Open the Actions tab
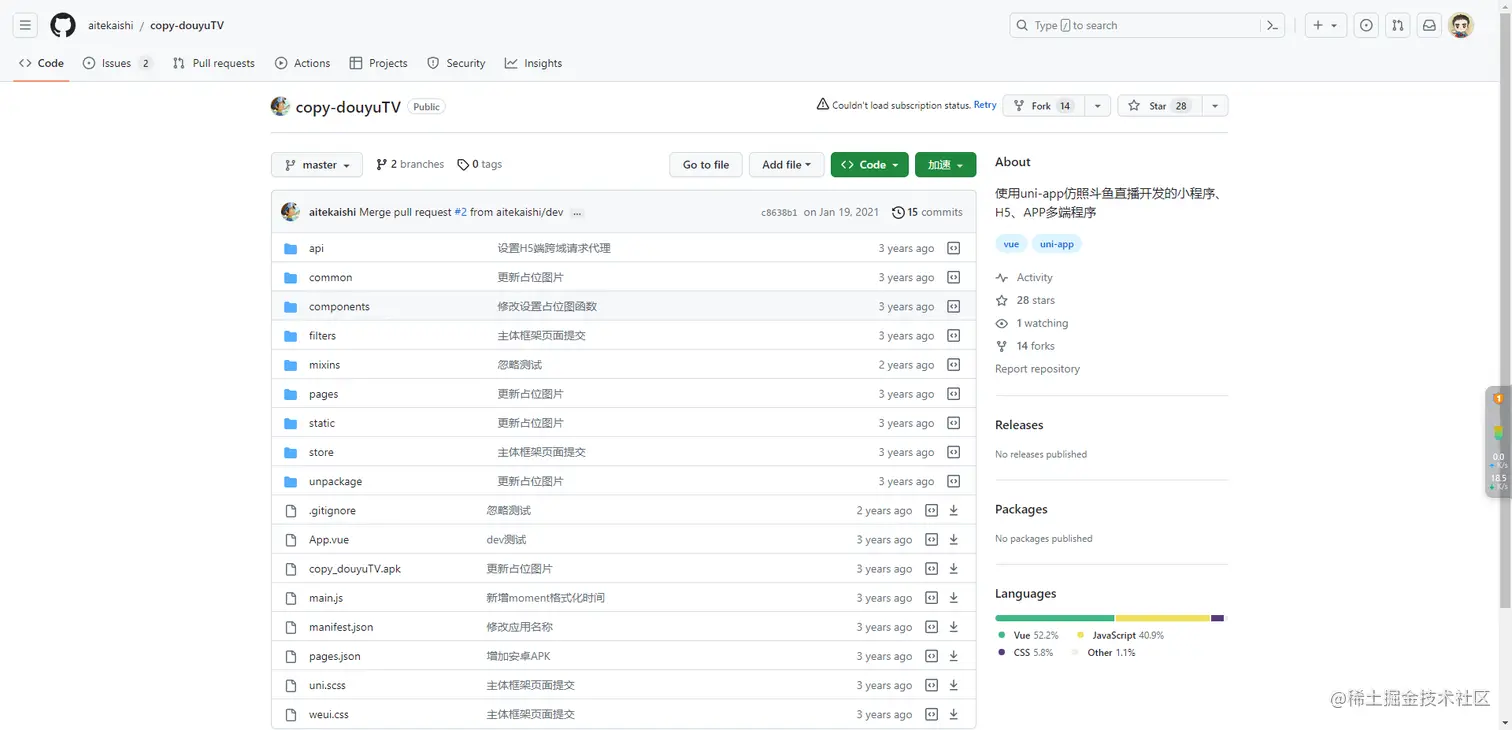The image size is (1512, 730). coord(302,63)
